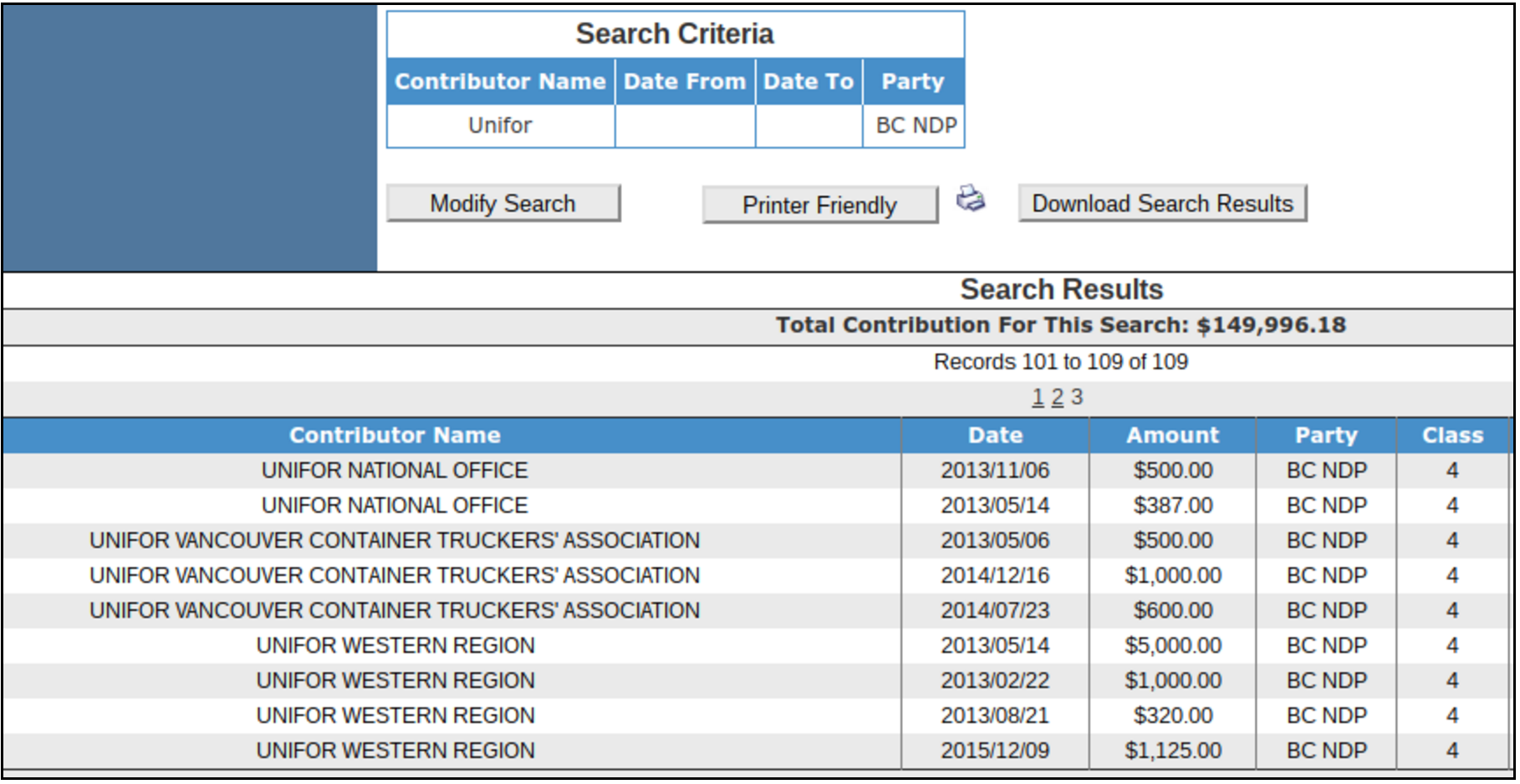Select the $1,125.00 amount
Viewport: 1520px width, 784px height.
(x=1173, y=751)
